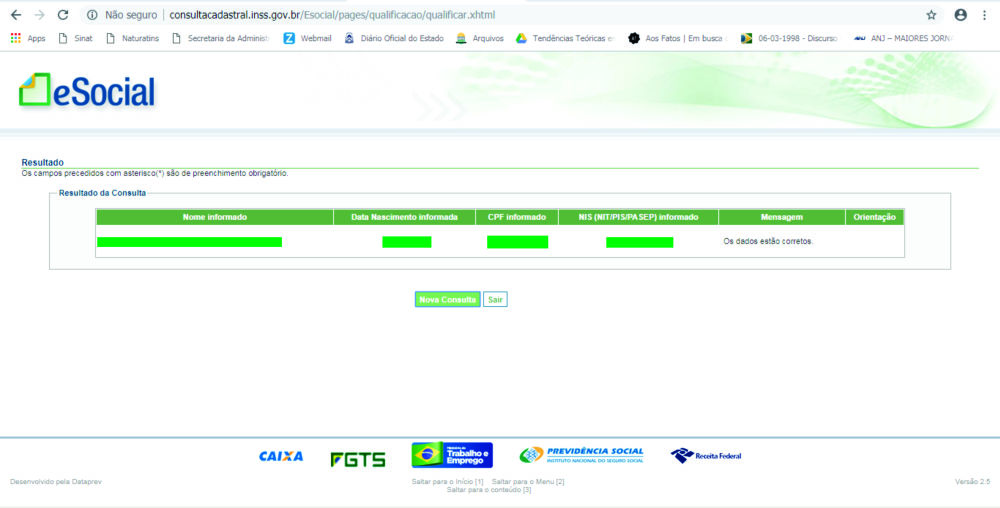Follow the Saltar para o Início link

(447, 482)
